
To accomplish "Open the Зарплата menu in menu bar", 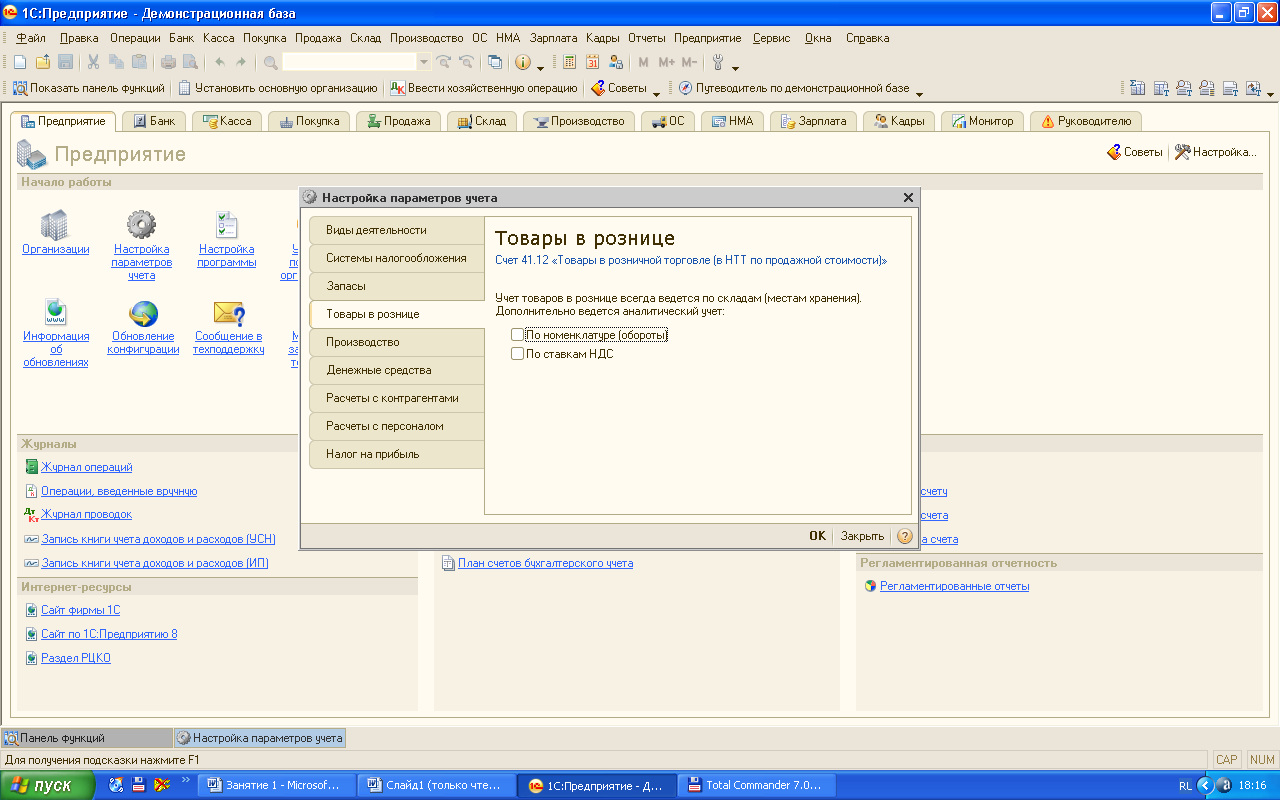I will point(554,38).
